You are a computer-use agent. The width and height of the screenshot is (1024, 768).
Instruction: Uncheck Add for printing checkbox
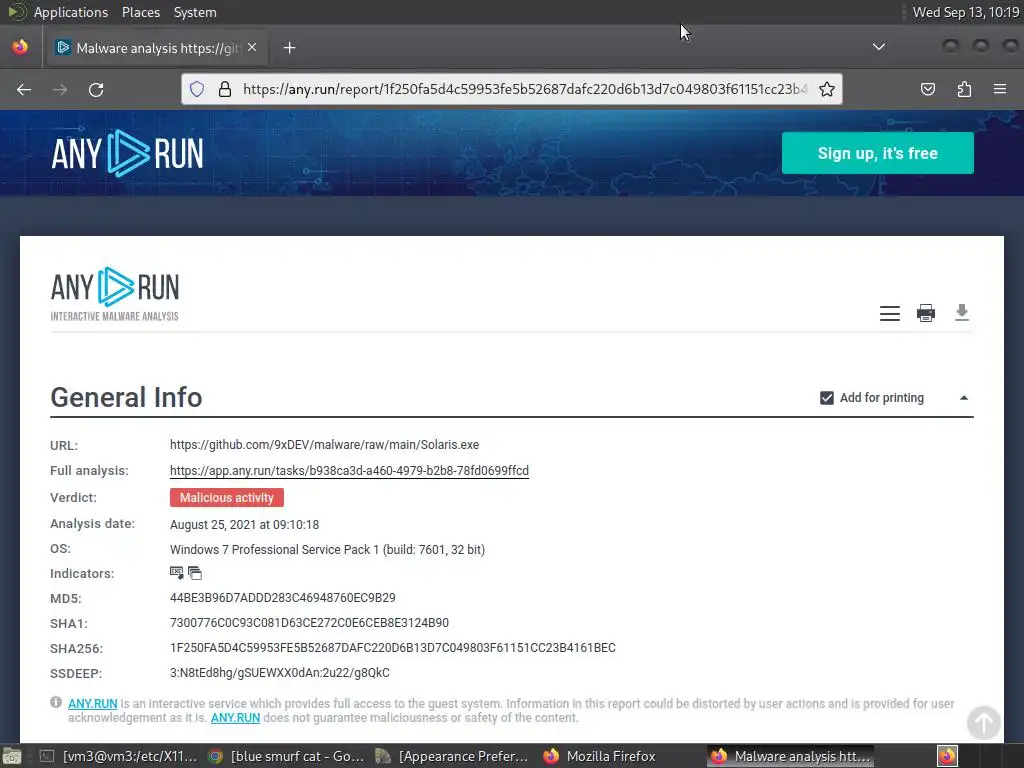pos(827,398)
